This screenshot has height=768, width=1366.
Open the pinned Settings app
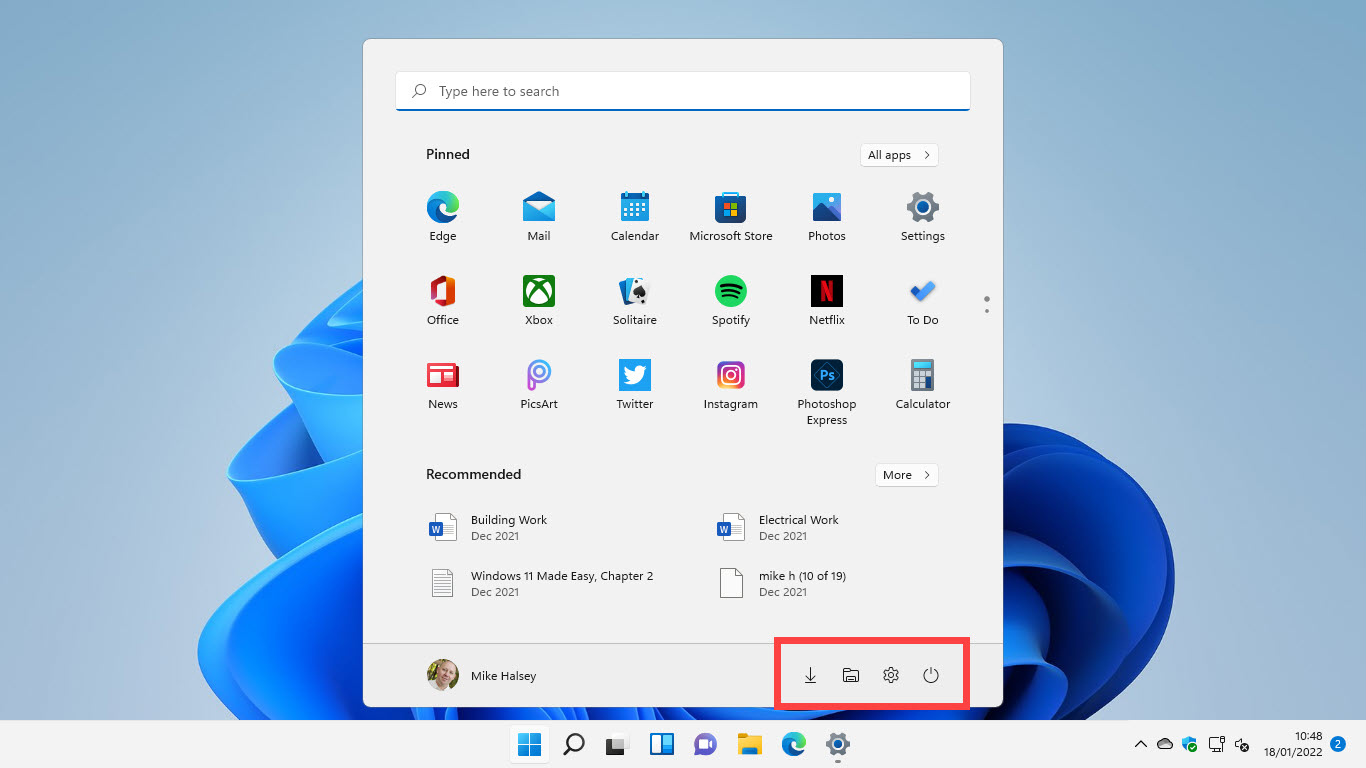coord(923,217)
